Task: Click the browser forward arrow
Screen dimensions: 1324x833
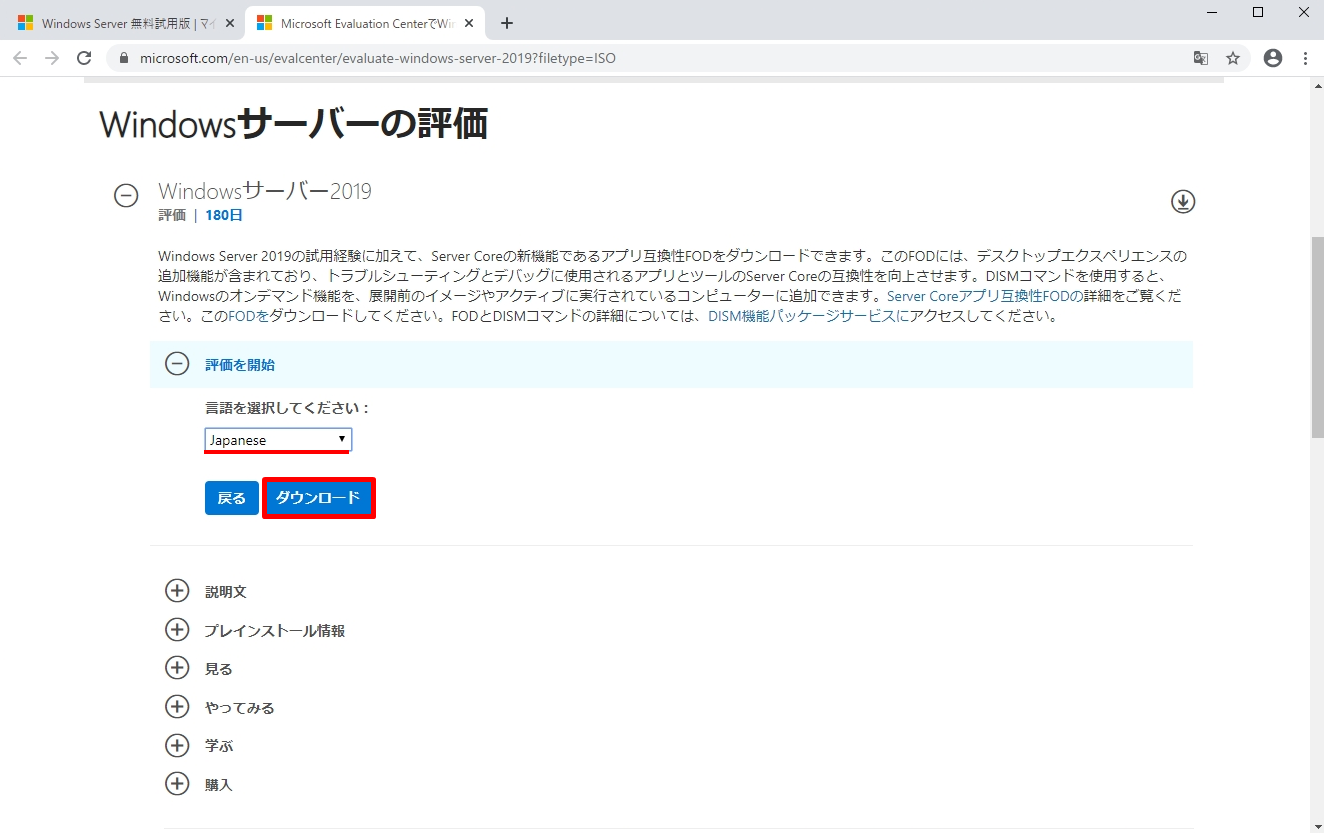Action: (52, 58)
